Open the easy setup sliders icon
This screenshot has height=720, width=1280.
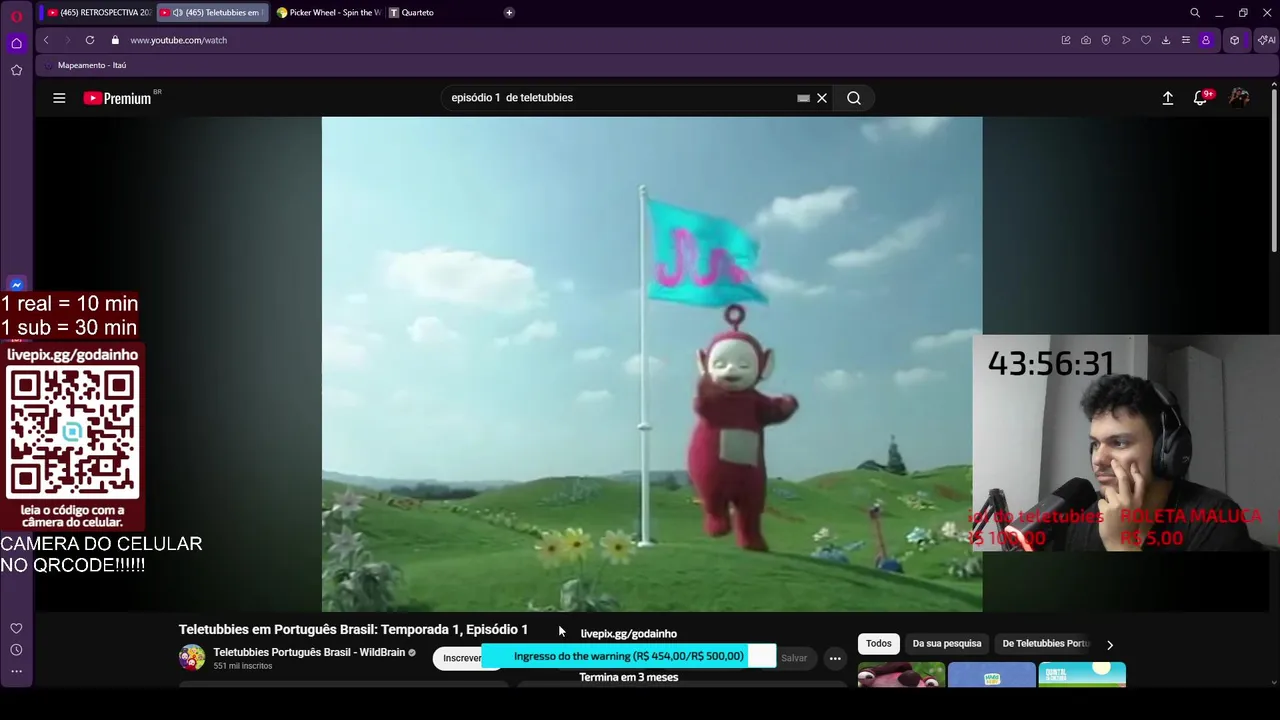[1186, 40]
